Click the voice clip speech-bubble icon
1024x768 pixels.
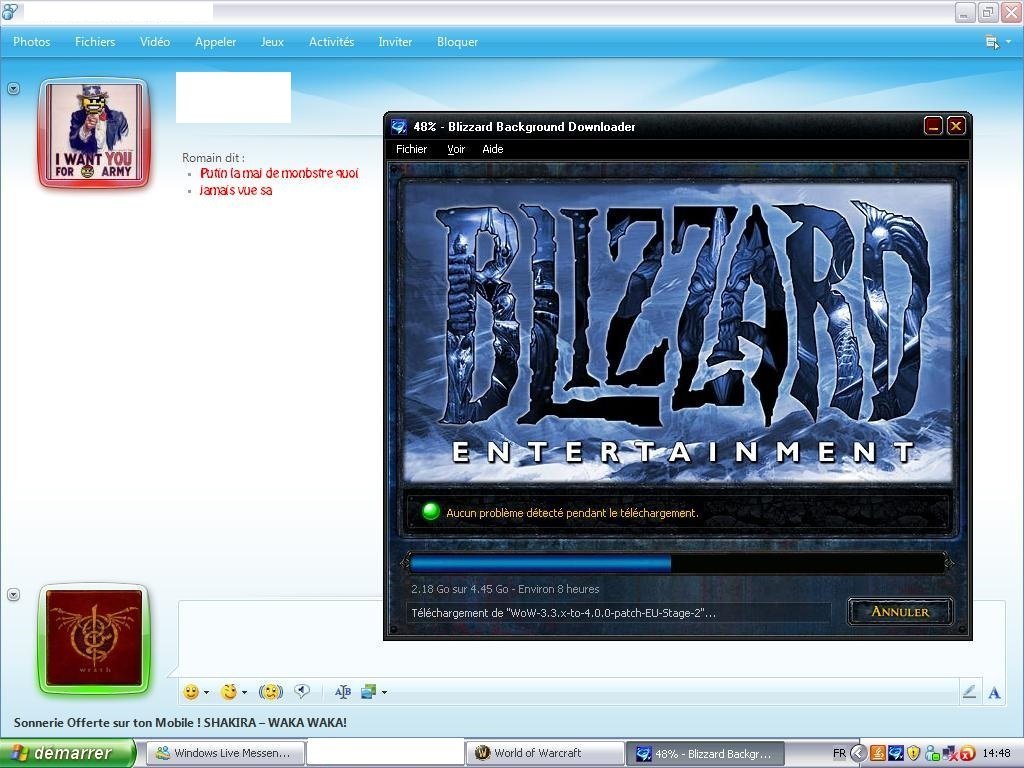coord(302,691)
